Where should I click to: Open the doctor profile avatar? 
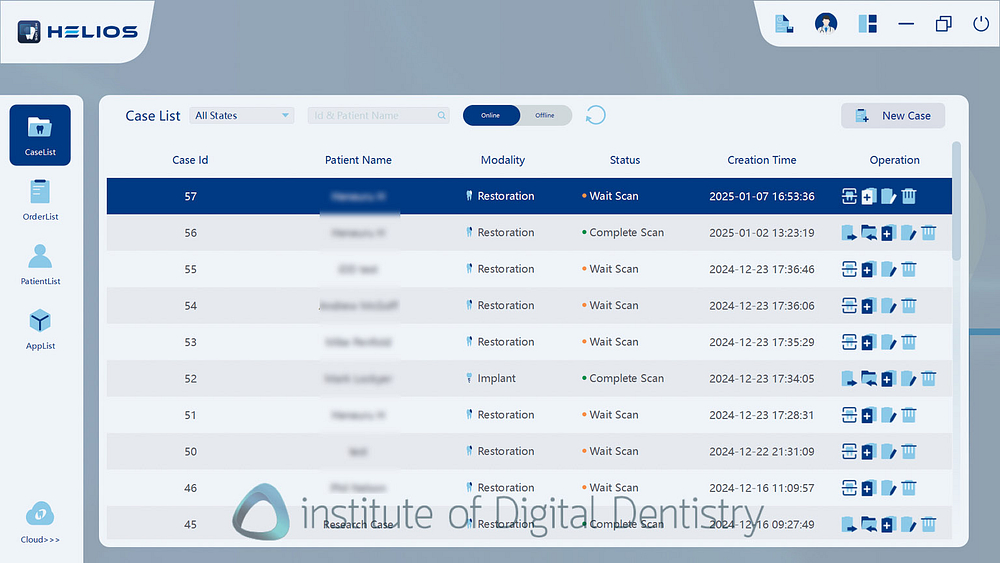[x=826, y=24]
